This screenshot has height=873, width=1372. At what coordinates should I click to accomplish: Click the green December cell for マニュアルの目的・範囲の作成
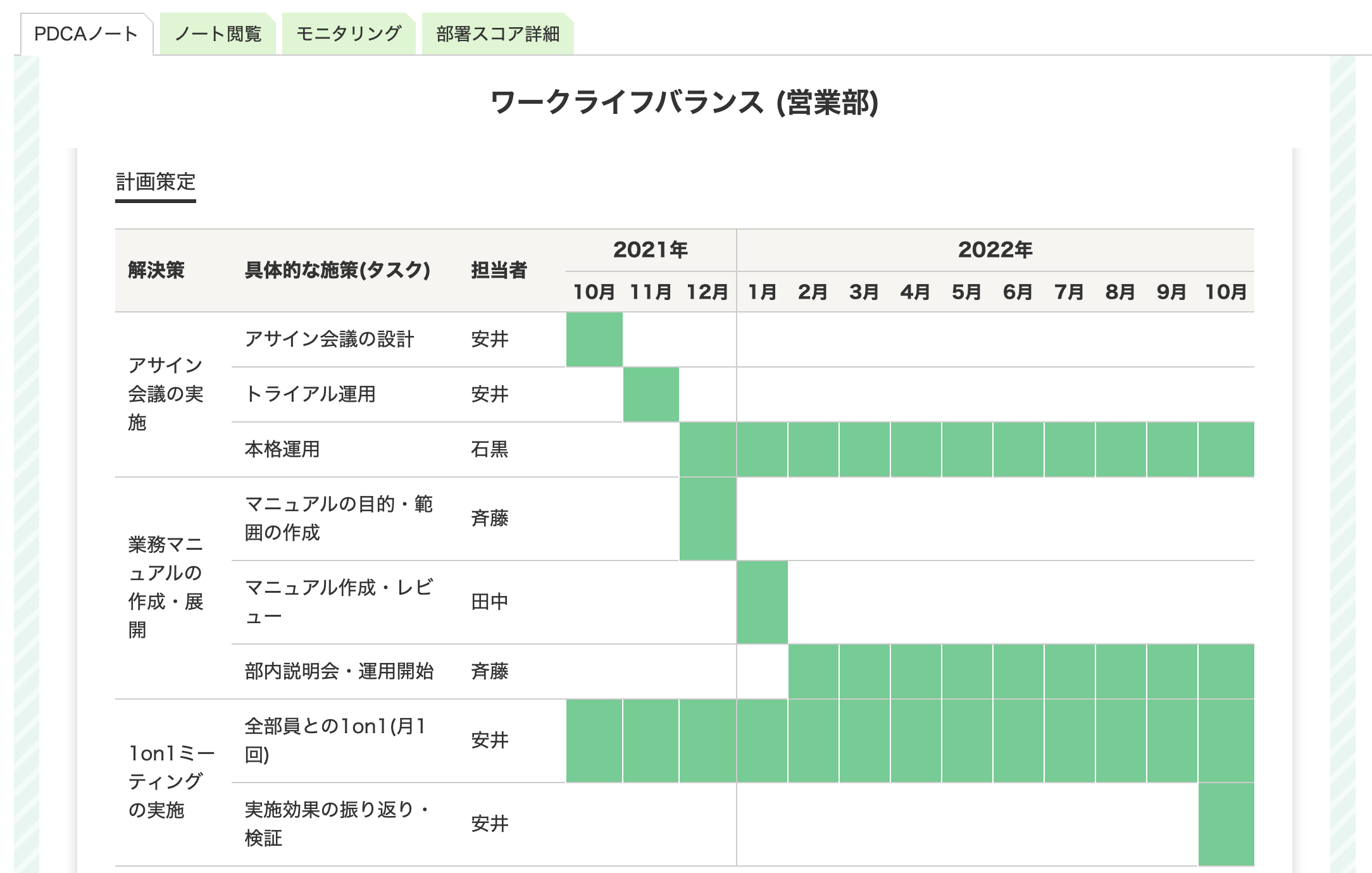pos(708,519)
